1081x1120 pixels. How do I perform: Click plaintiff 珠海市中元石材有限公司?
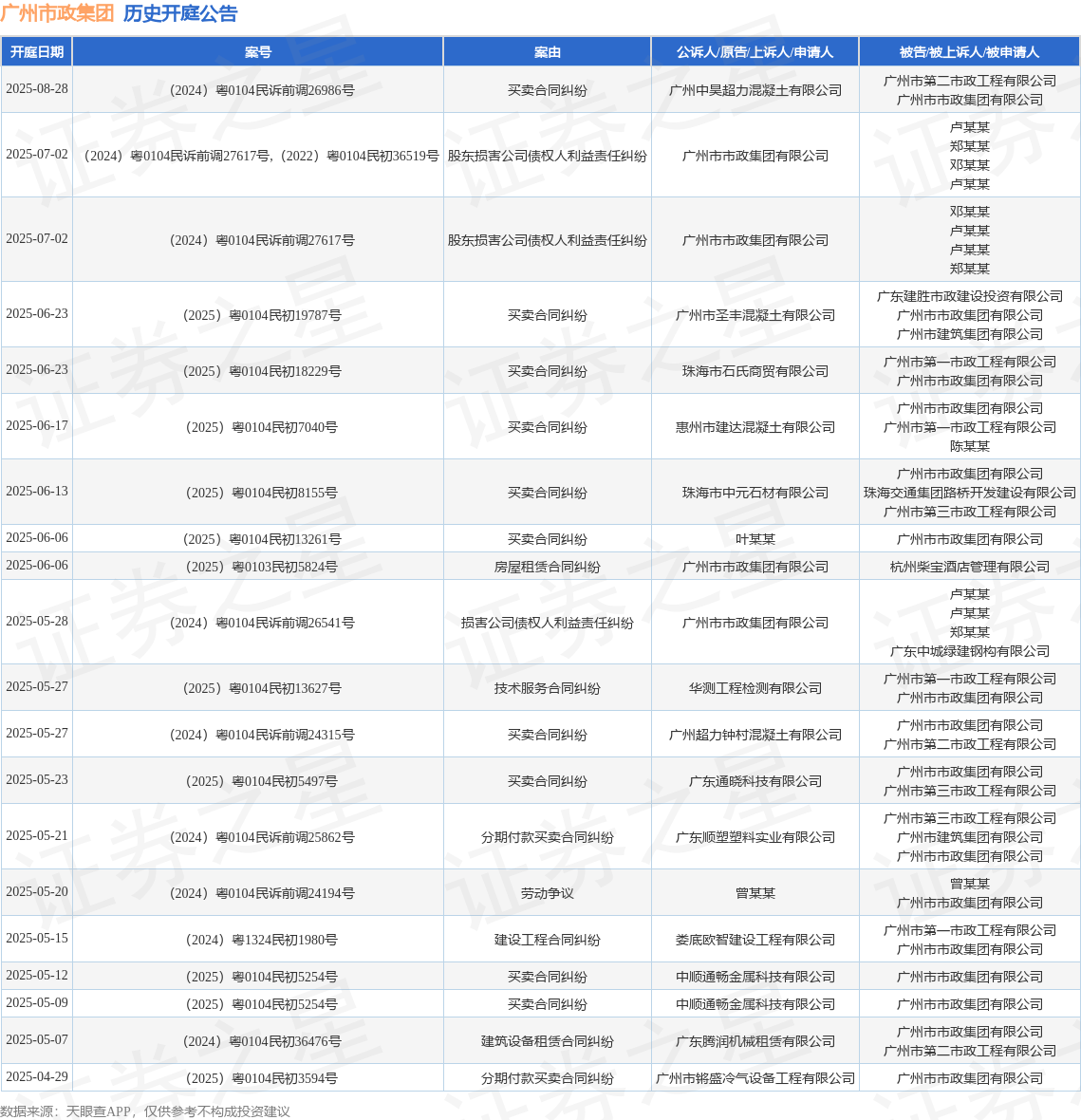pyautogui.click(x=755, y=493)
